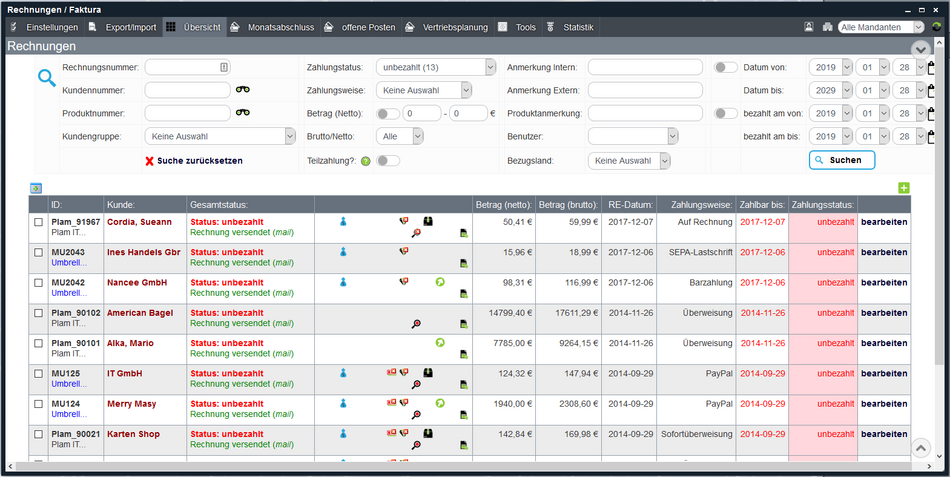Viewport: 950px width, 477px height.
Task: Tick checkbox for invoice MU125
Action: point(38,373)
